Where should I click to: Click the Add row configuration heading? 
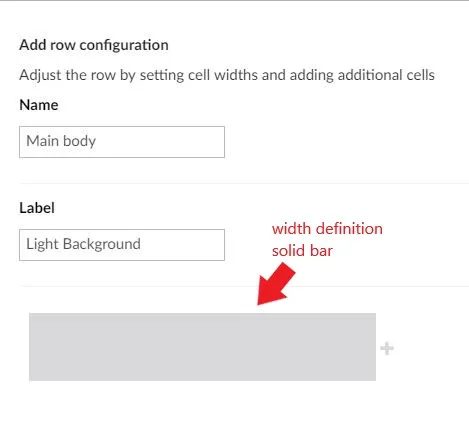coord(94,45)
